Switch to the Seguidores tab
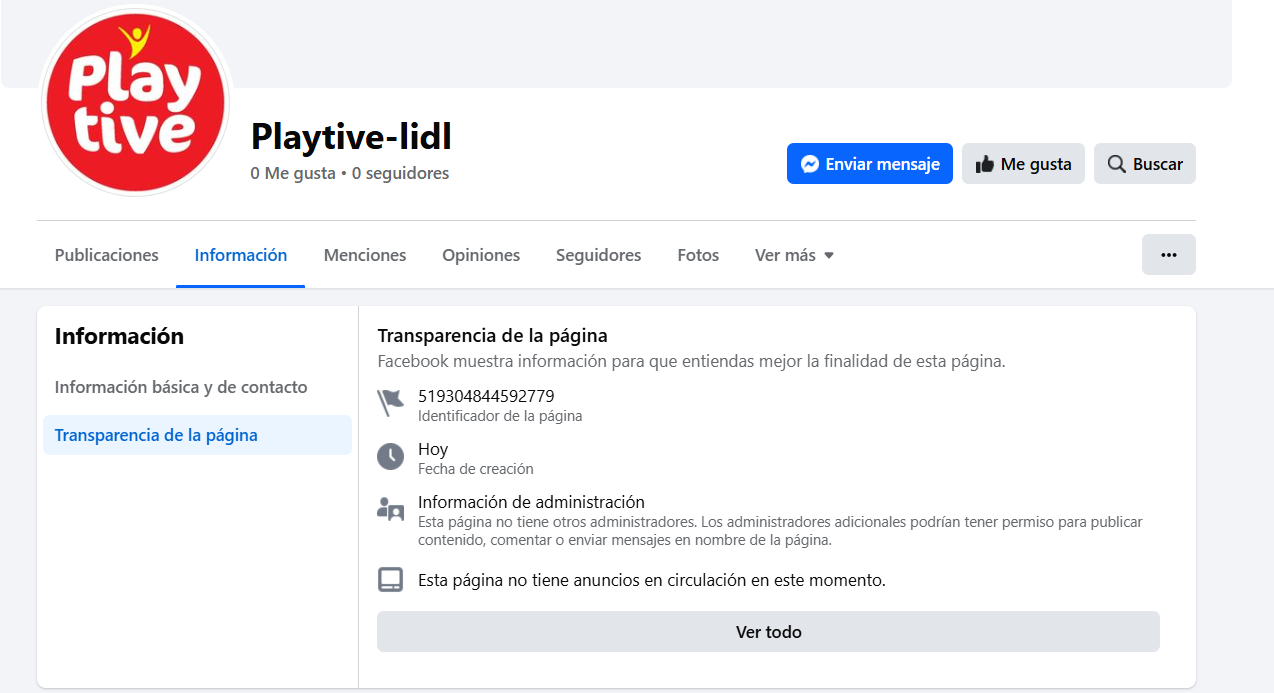1274x693 pixels. [599, 255]
